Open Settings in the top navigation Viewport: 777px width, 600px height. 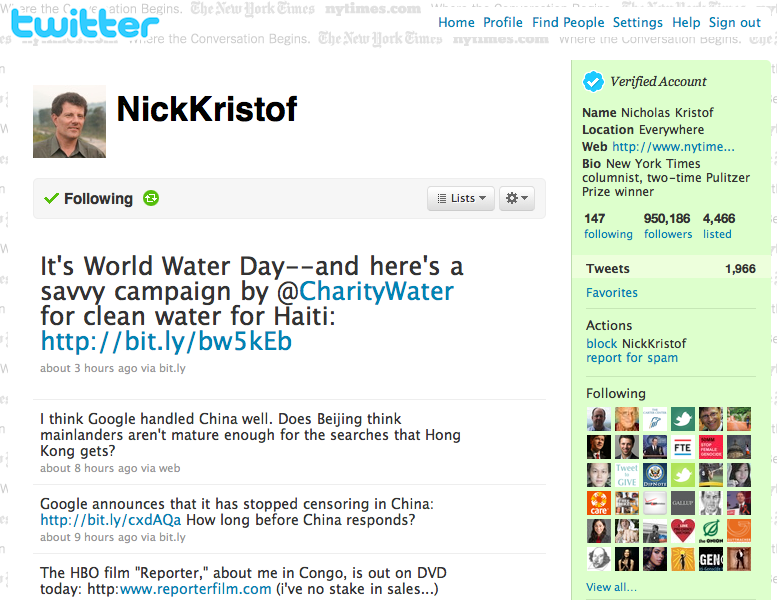click(x=637, y=23)
